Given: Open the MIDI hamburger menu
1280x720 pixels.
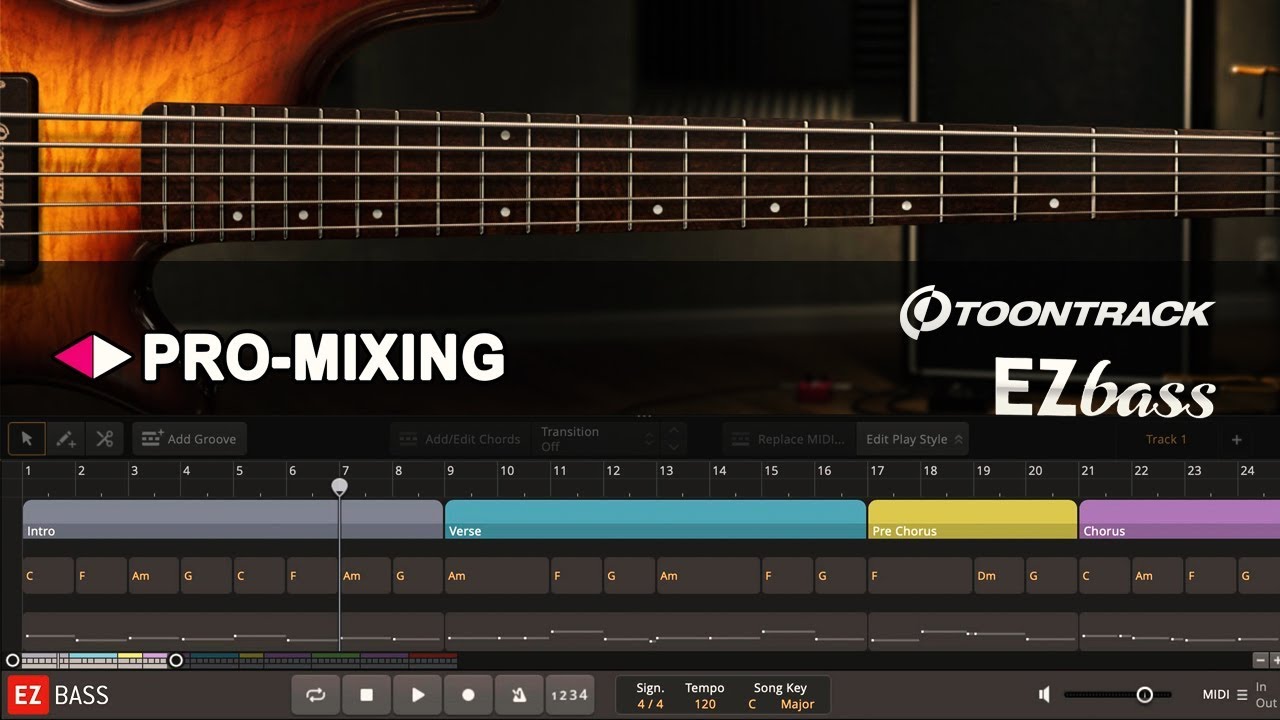Looking at the screenshot, I should click(1242, 695).
